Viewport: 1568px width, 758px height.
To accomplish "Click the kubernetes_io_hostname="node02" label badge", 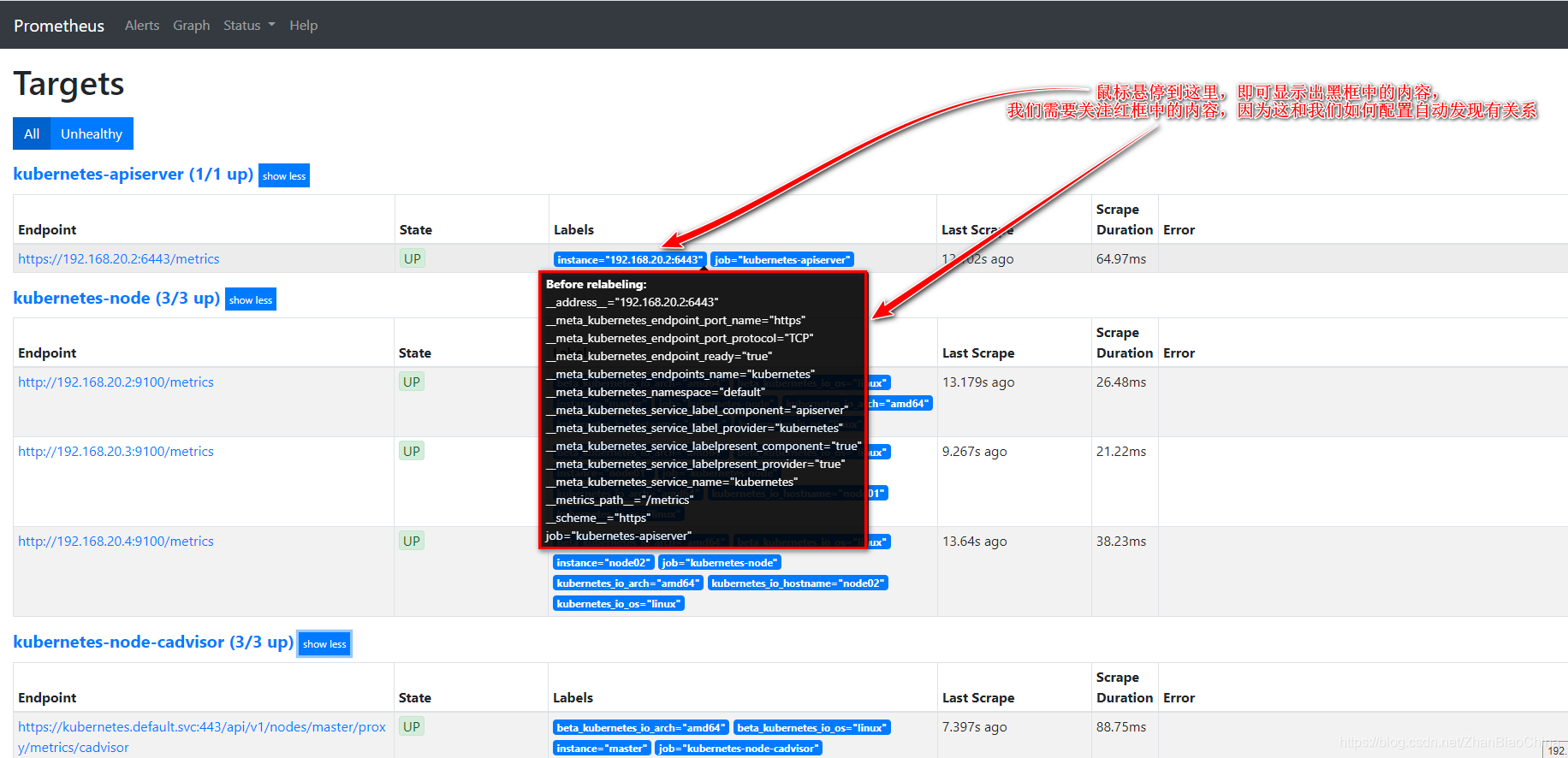I will tap(798, 583).
